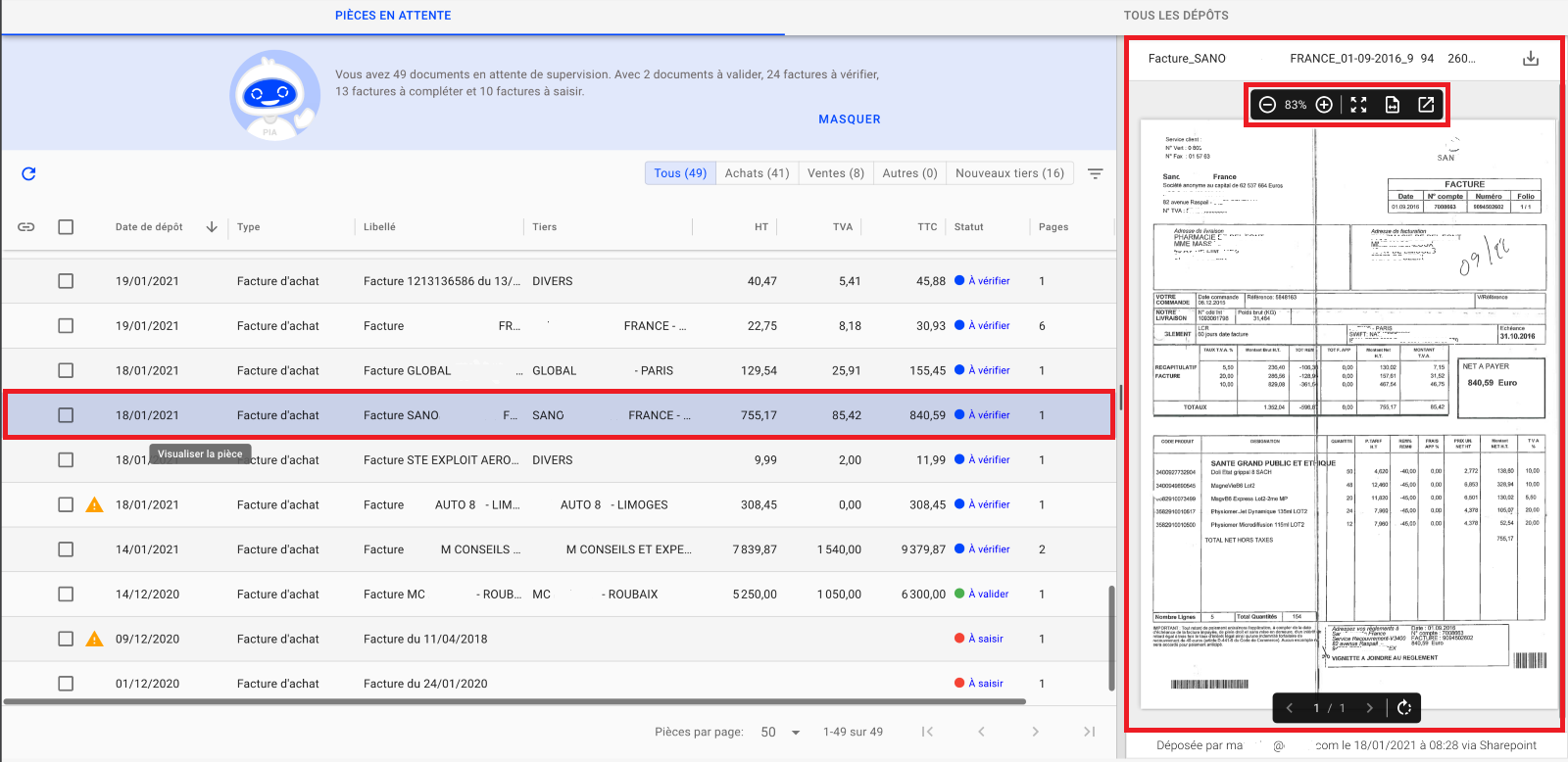Select the Tous (49) filter
The width and height of the screenshot is (1568, 762).
click(680, 173)
